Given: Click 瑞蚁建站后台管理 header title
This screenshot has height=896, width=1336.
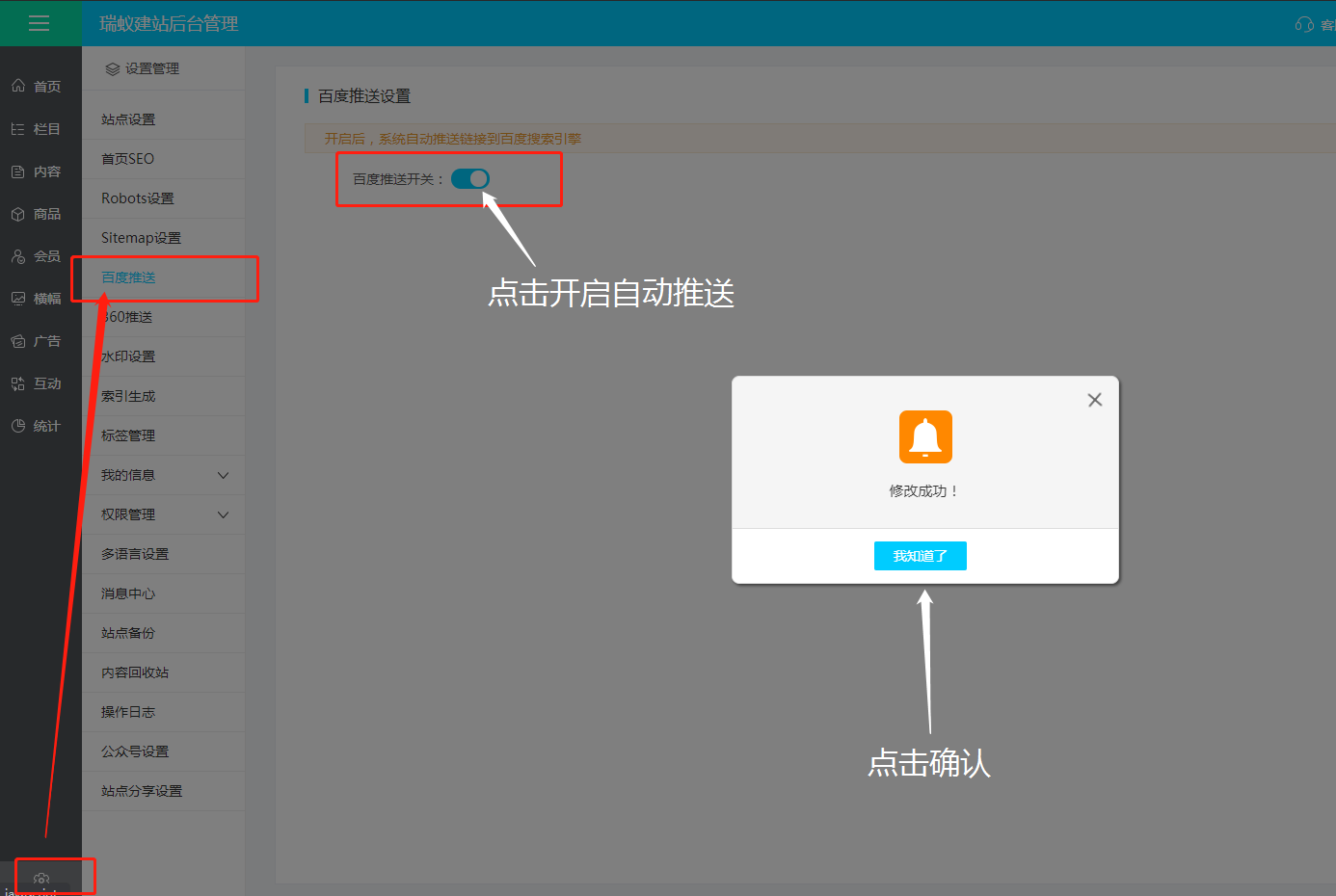Looking at the screenshot, I should tap(169, 24).
